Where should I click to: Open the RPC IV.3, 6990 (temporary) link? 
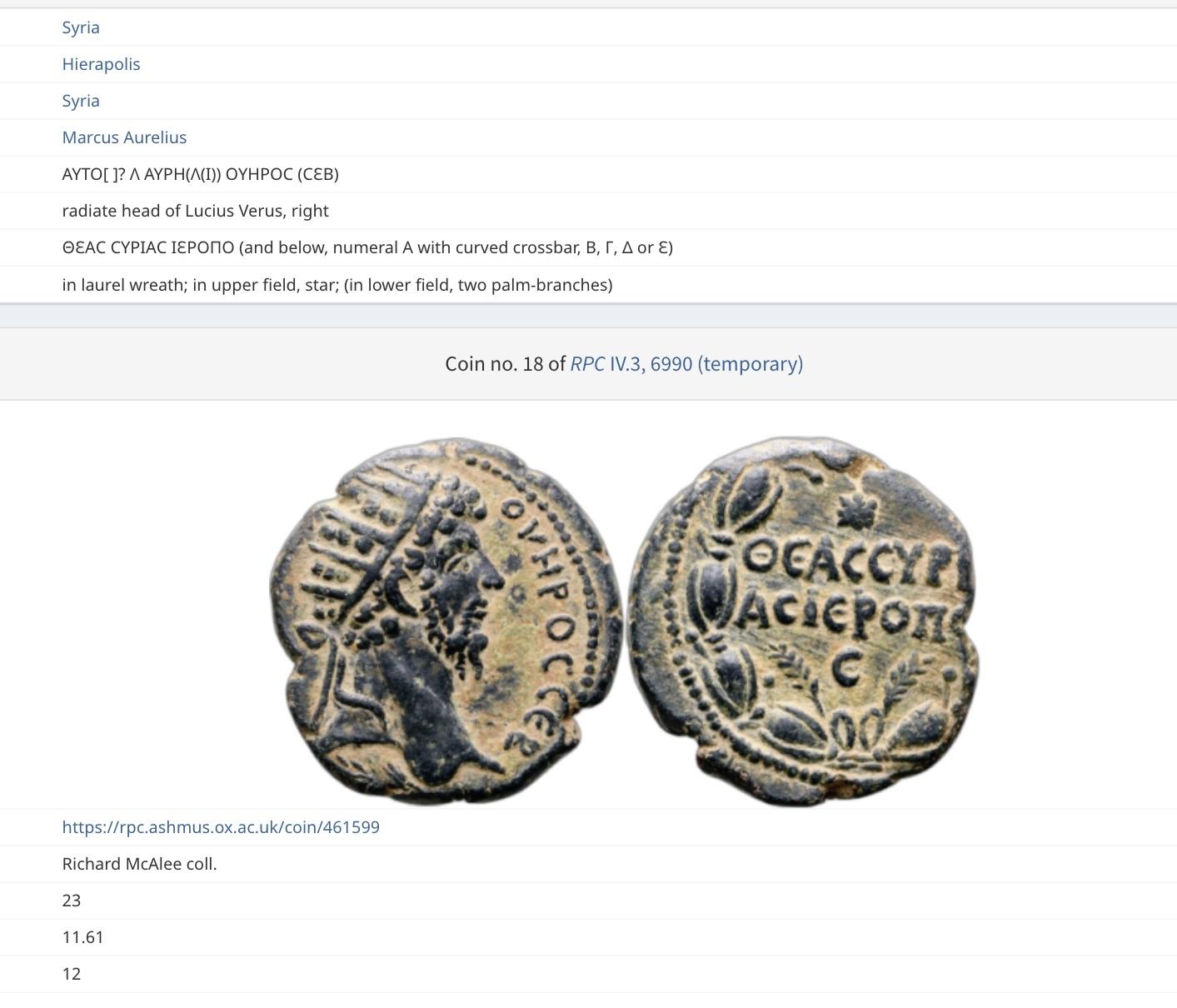(x=686, y=364)
